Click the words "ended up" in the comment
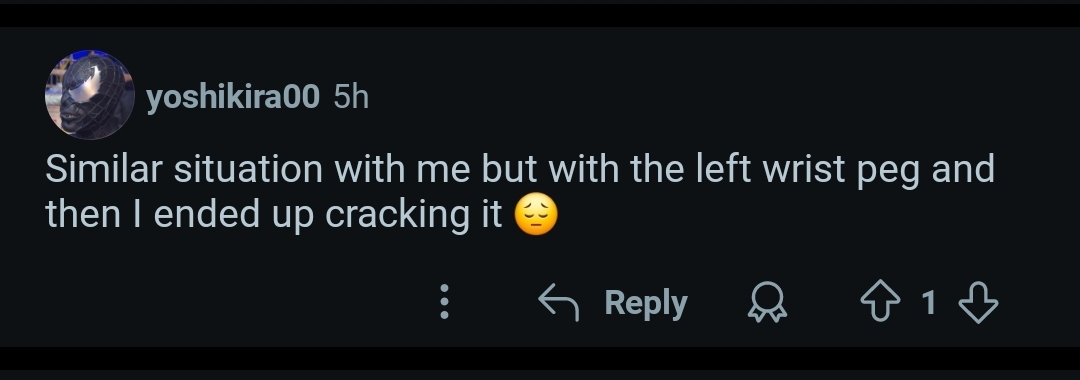The height and width of the screenshot is (380, 1080). click(x=234, y=215)
